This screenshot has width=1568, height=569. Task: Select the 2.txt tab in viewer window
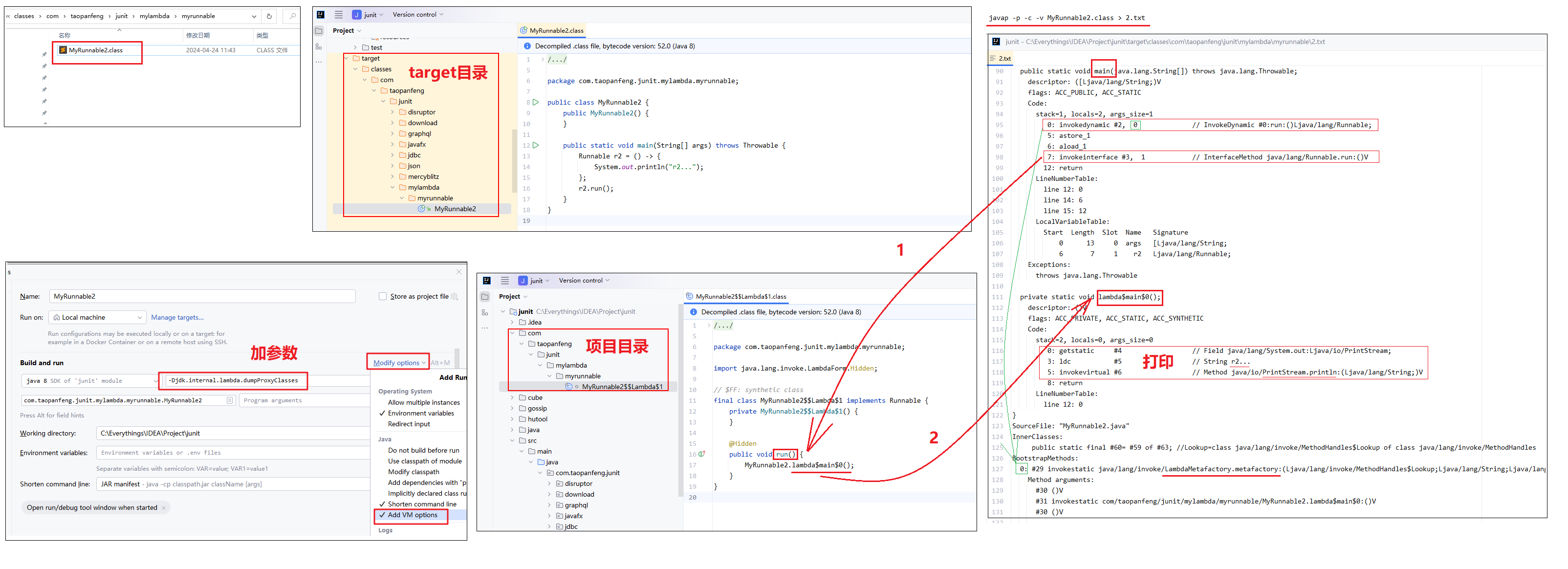(x=1001, y=59)
